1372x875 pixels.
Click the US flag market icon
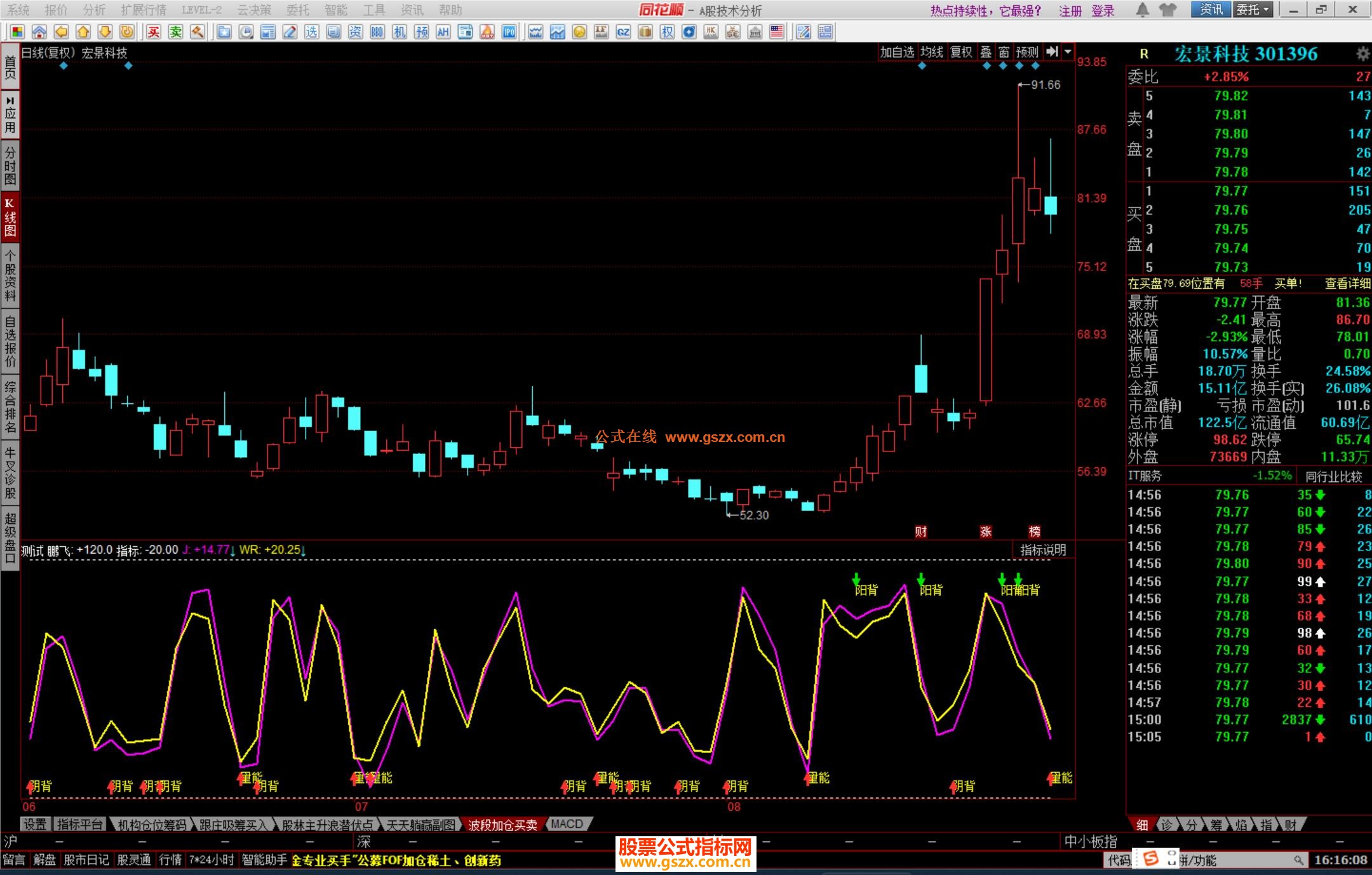(x=776, y=32)
